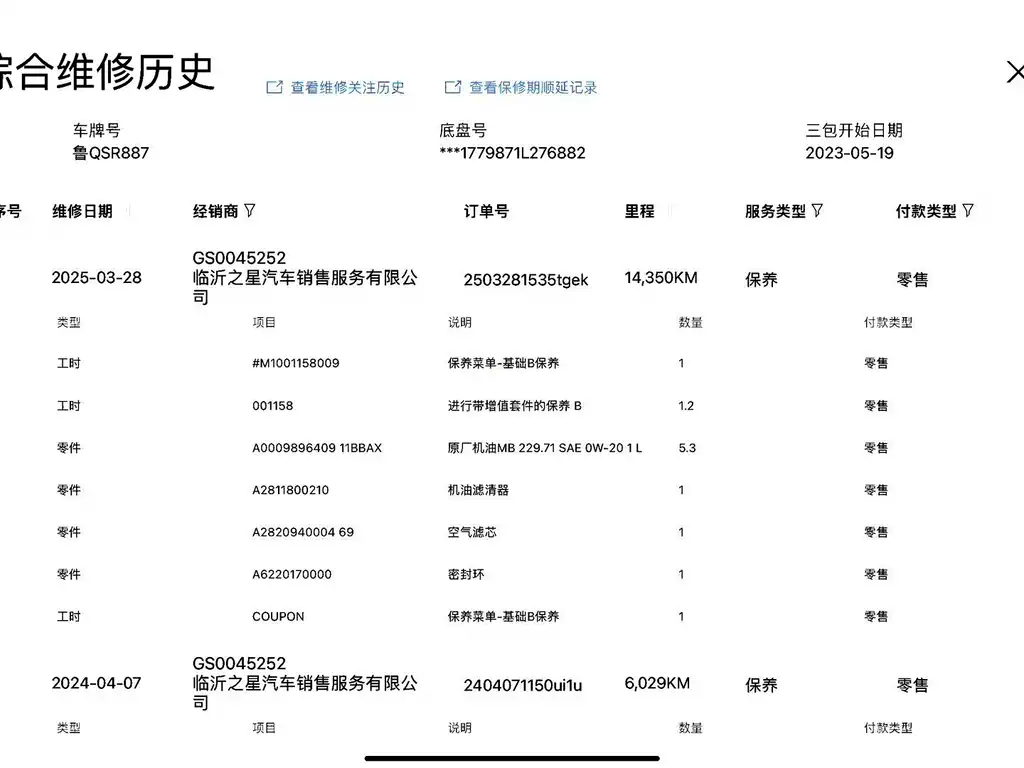Screen dimensions: 1024x768
Task: Click the 空气滤芯 part description
Action: [472, 532]
